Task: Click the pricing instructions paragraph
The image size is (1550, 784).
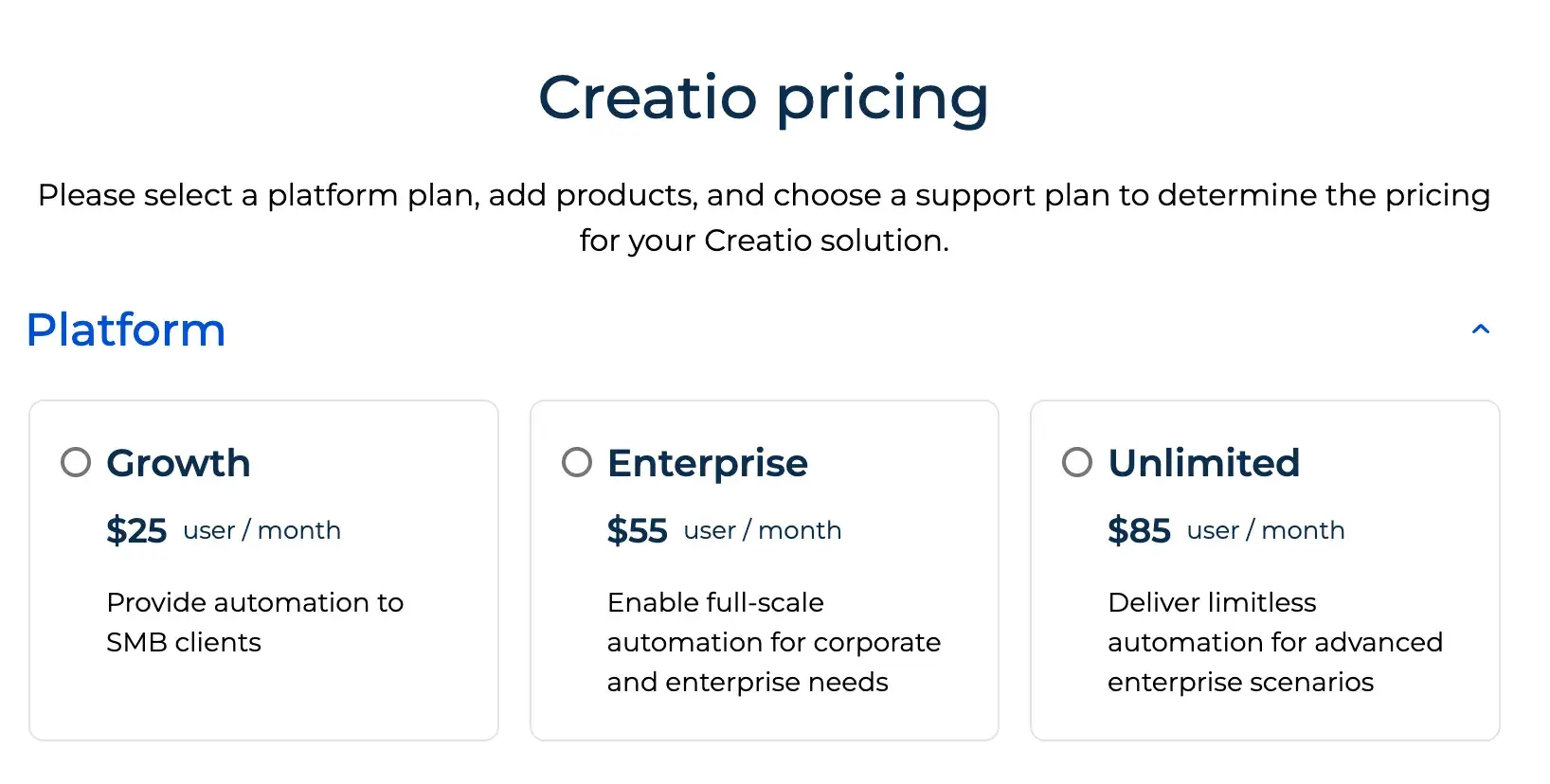Action: point(764,218)
